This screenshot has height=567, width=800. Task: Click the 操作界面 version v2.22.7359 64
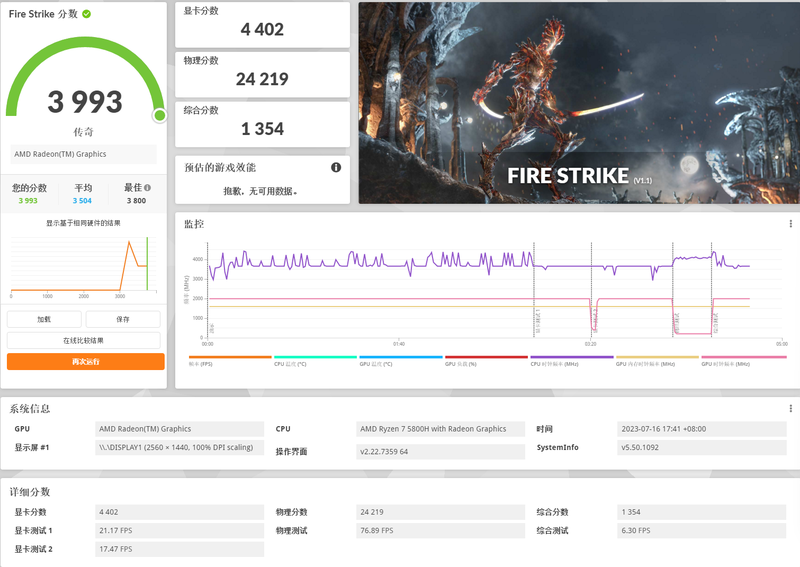(x=441, y=452)
